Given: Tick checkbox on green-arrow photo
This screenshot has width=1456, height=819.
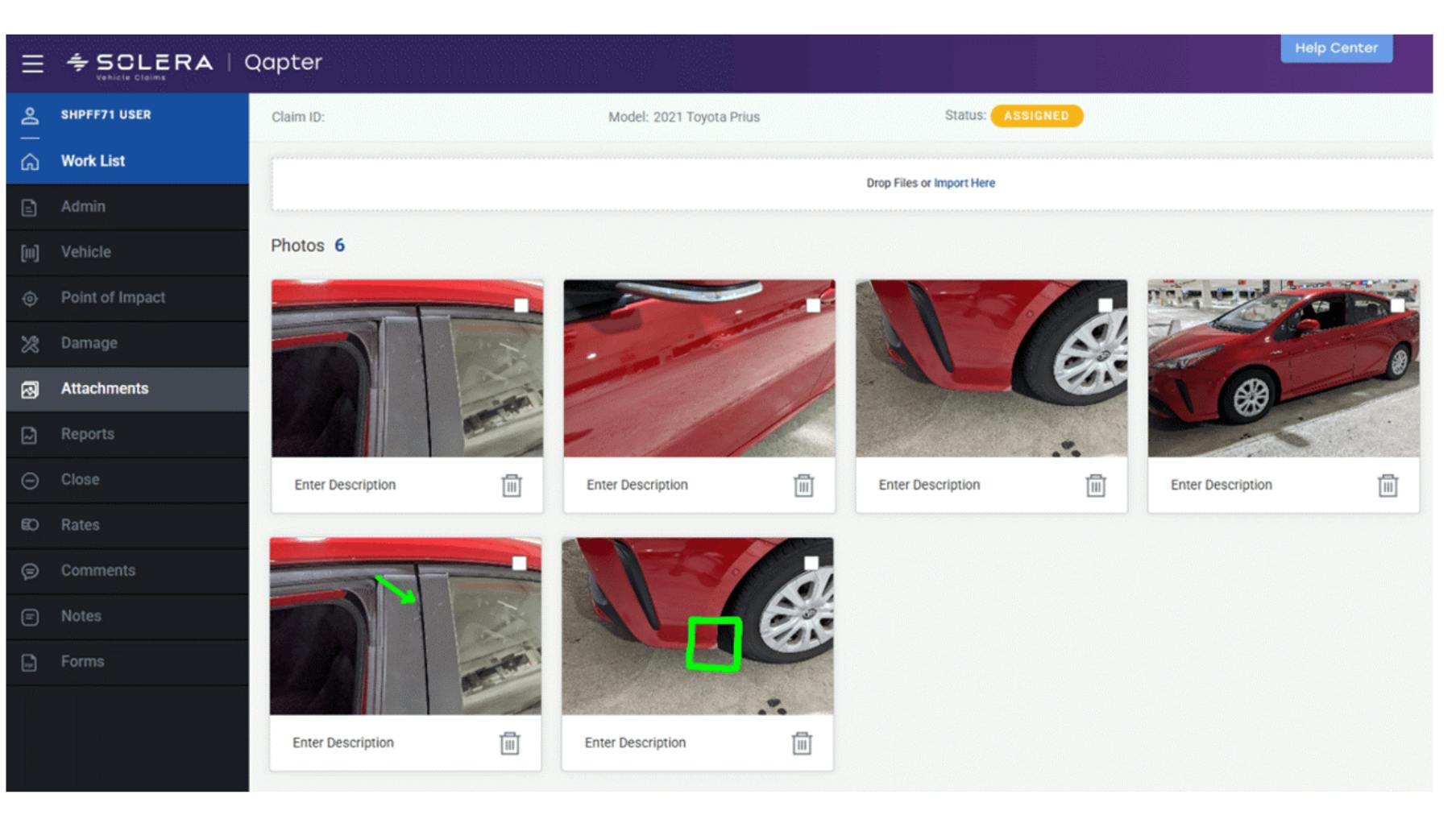Looking at the screenshot, I should (x=520, y=564).
